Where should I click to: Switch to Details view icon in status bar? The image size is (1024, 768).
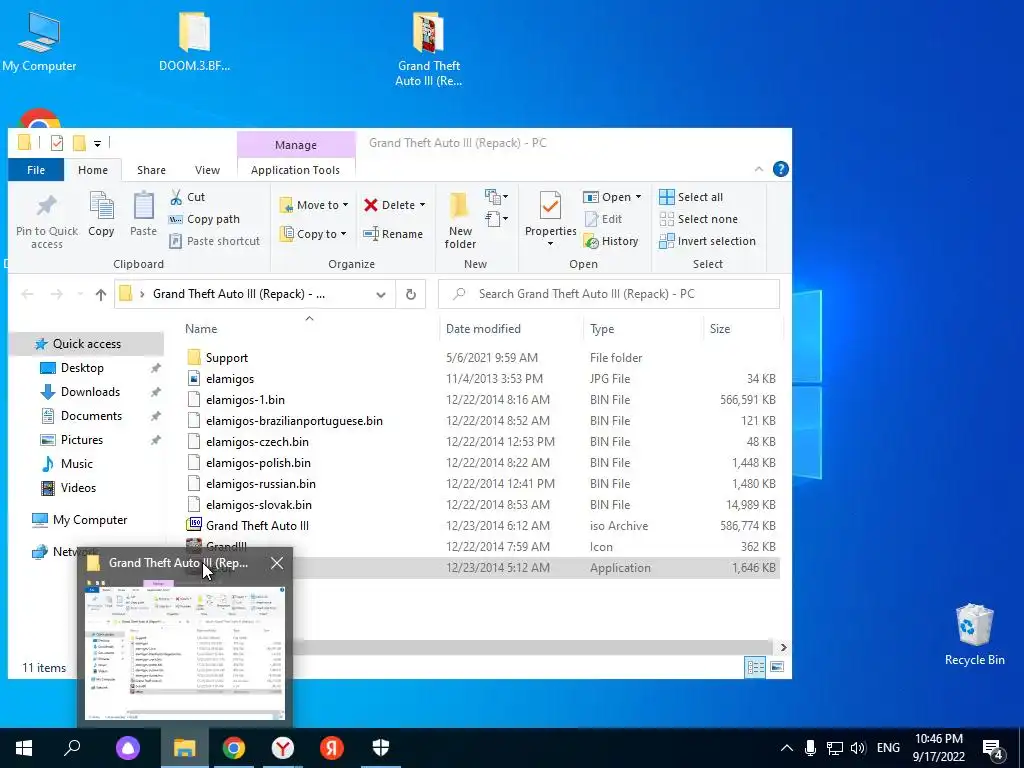point(756,667)
